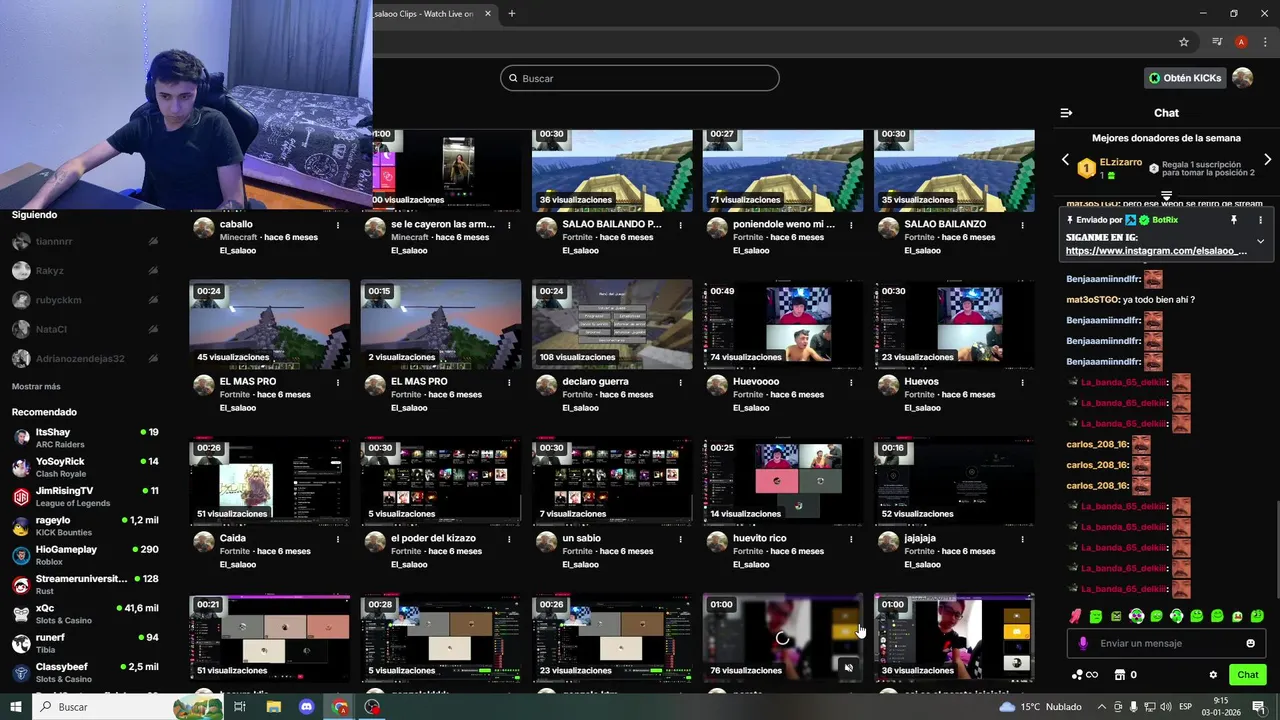Open clip titled huevito rico
The width and height of the screenshot is (1280, 720).
[760, 538]
